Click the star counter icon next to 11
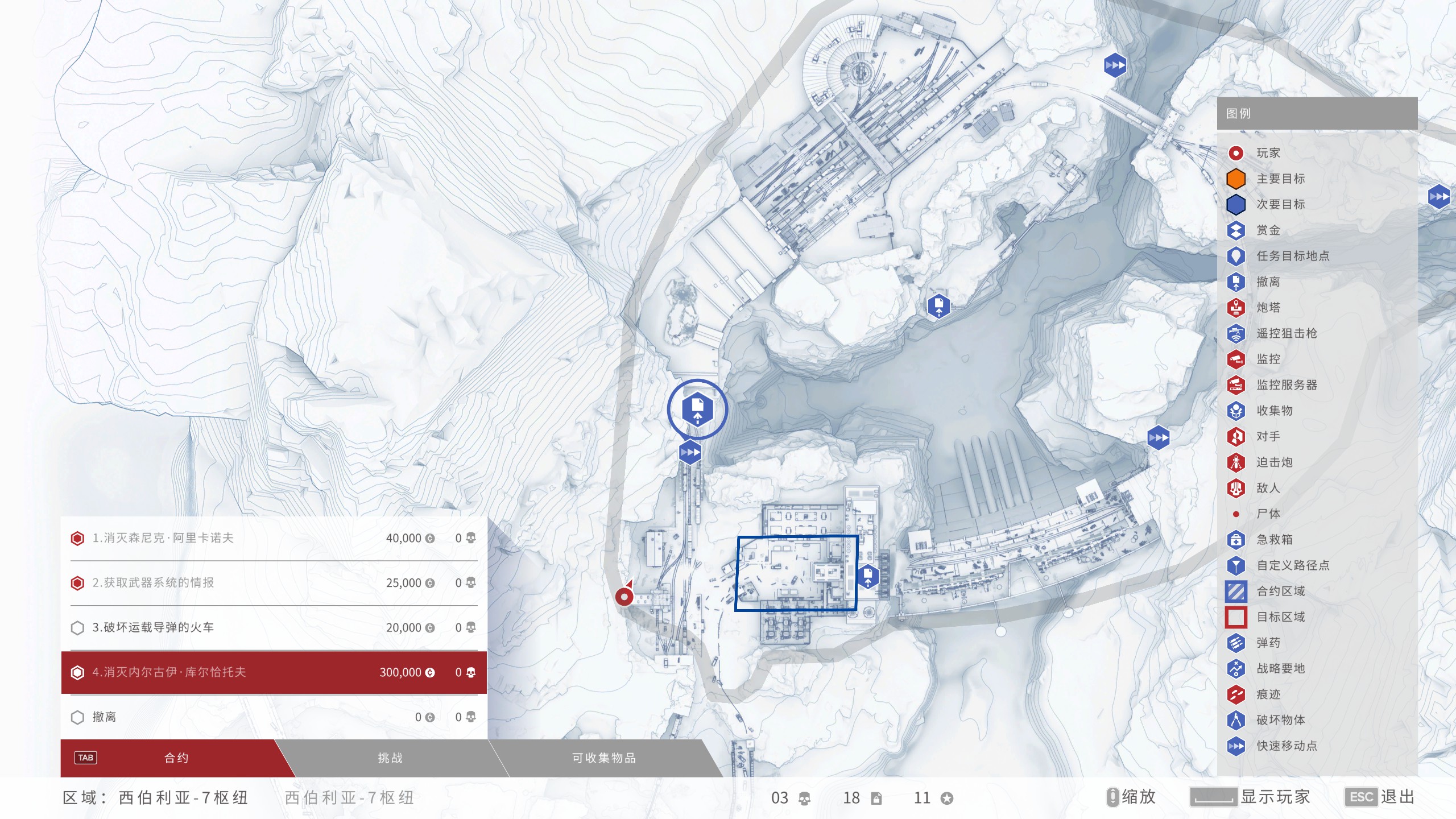The height and width of the screenshot is (819, 1456). click(947, 799)
